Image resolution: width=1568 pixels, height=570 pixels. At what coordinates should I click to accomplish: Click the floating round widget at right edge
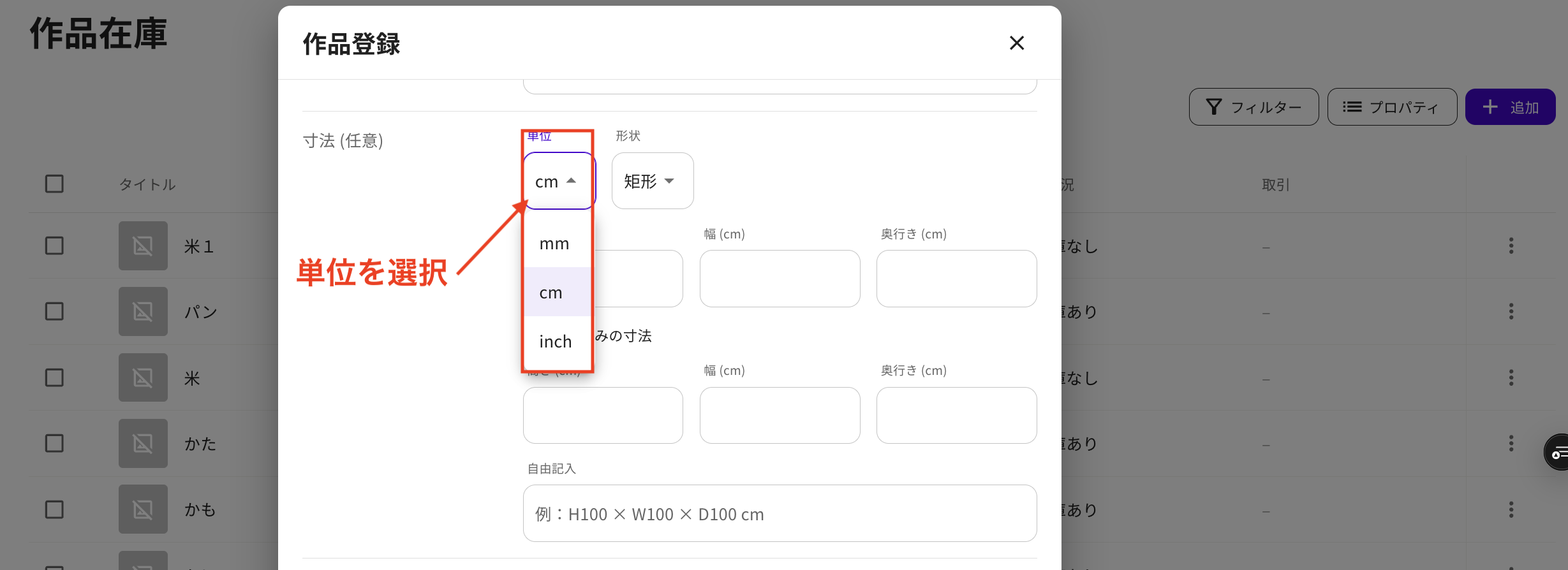(x=1558, y=453)
